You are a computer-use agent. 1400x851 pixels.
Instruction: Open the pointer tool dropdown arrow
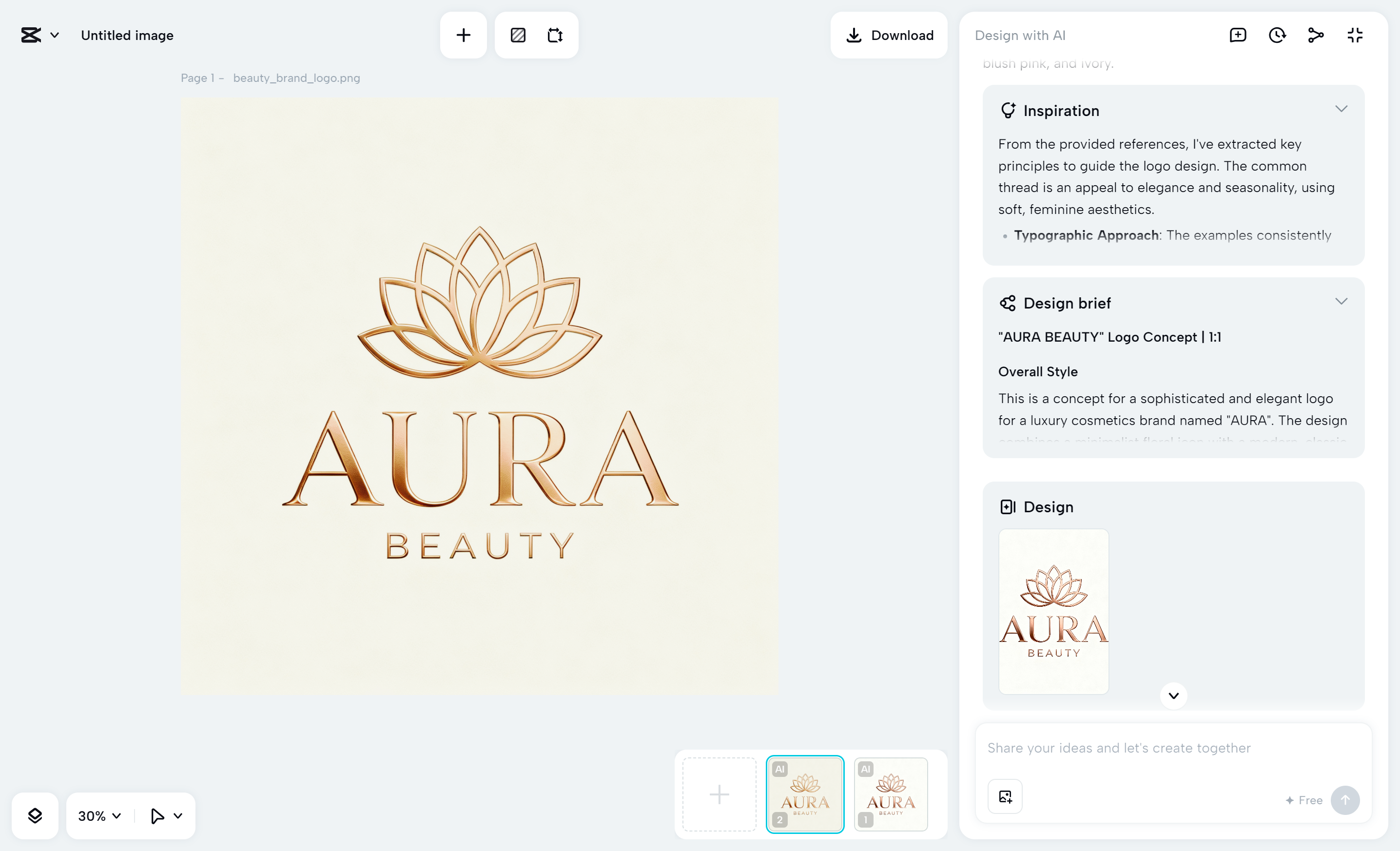(x=178, y=816)
